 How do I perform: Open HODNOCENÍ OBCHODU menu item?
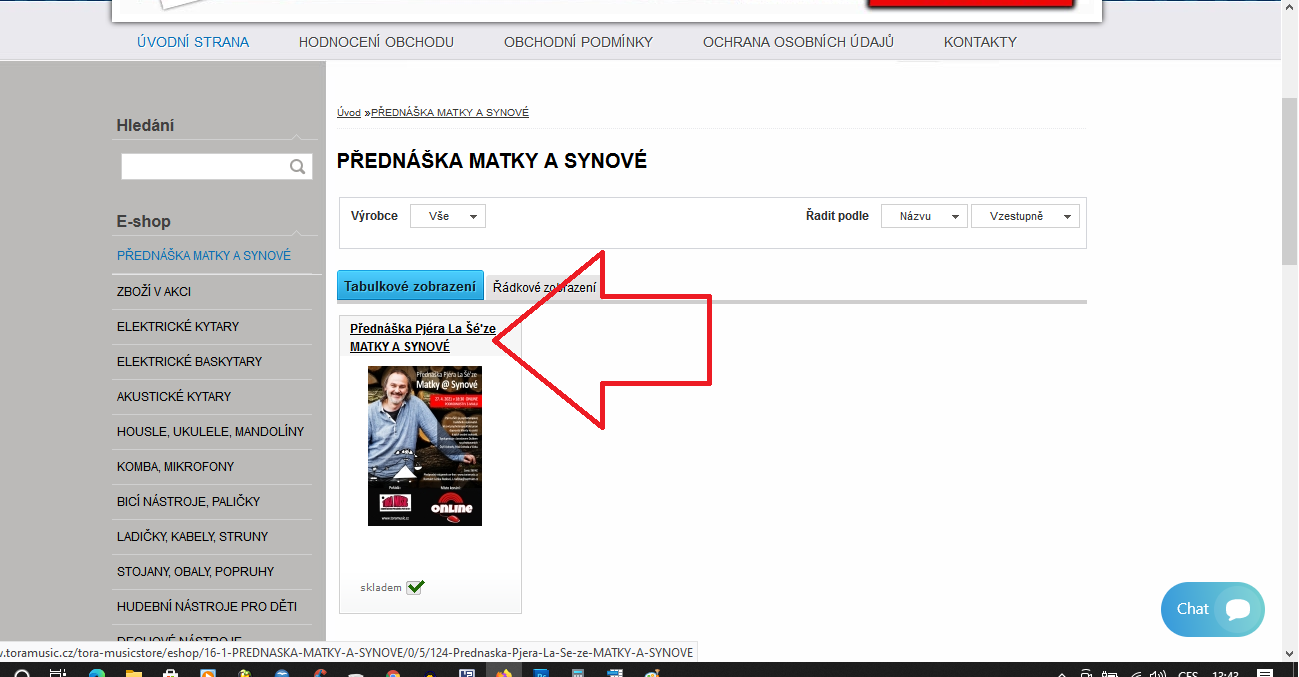point(376,42)
